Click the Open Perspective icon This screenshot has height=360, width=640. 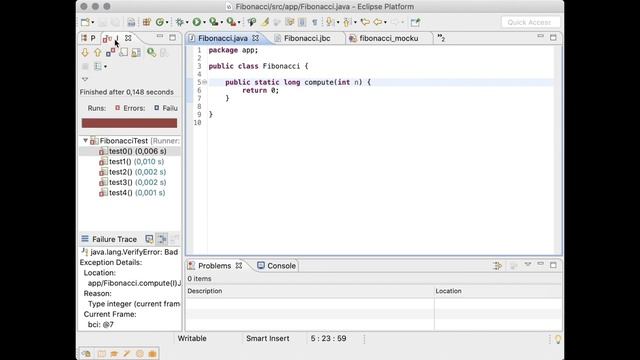pyautogui.click(x=415, y=22)
